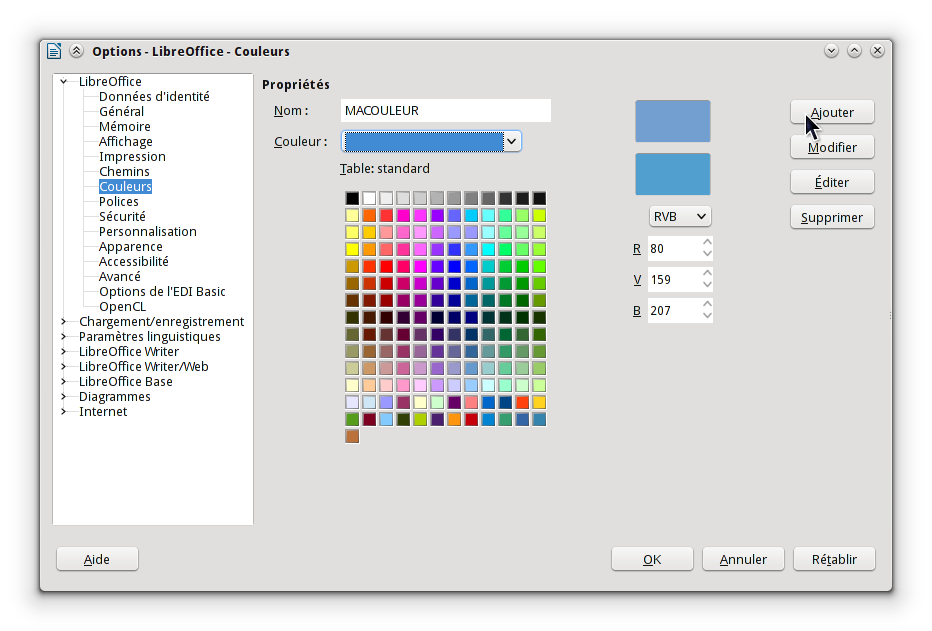Open the Impression options
This screenshot has width=932, height=631.
pos(132,156)
